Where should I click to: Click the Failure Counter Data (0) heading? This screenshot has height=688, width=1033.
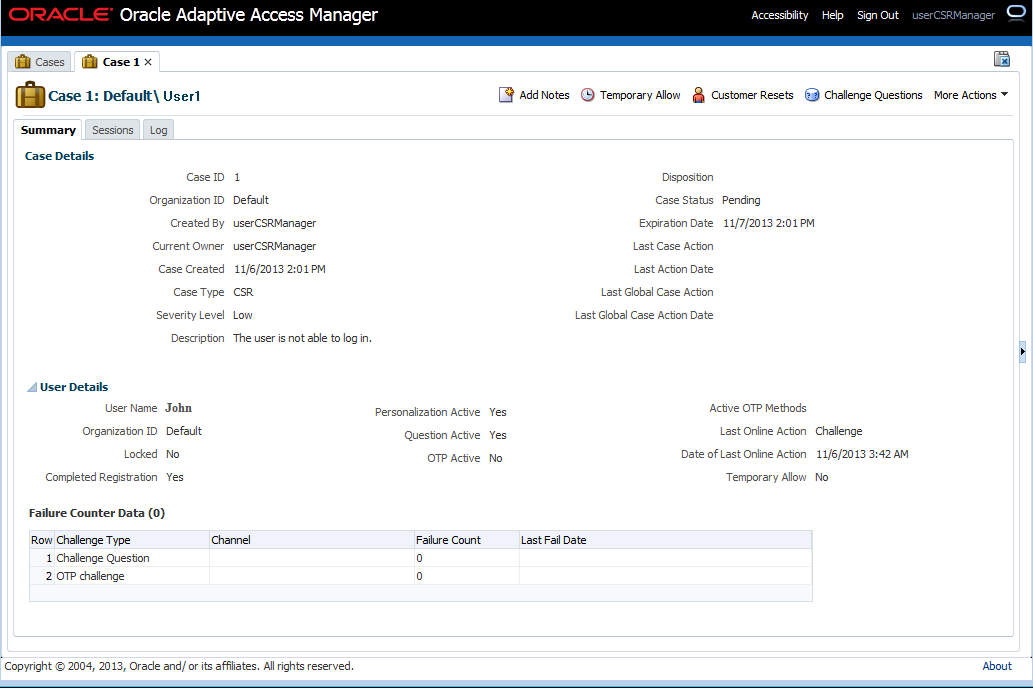pos(97,513)
